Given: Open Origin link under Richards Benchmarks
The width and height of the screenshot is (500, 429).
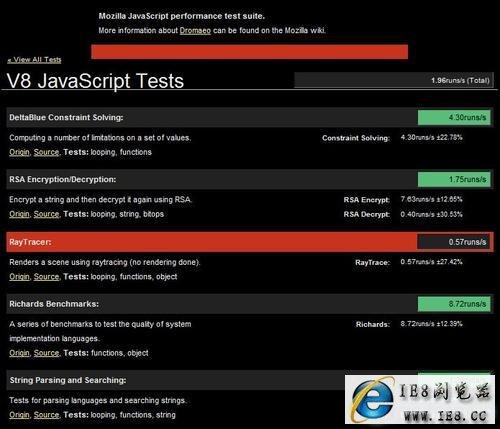Looking at the screenshot, I should pyautogui.click(x=19, y=353).
